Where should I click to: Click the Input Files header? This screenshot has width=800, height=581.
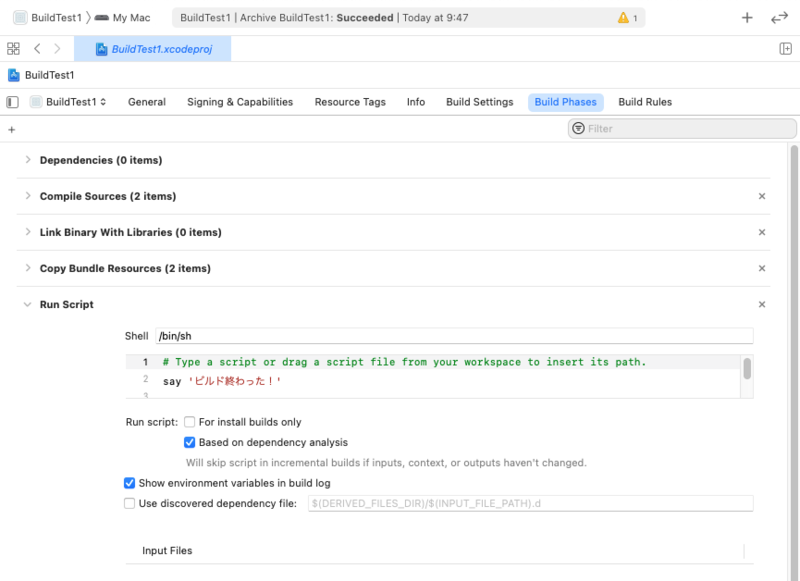167,550
